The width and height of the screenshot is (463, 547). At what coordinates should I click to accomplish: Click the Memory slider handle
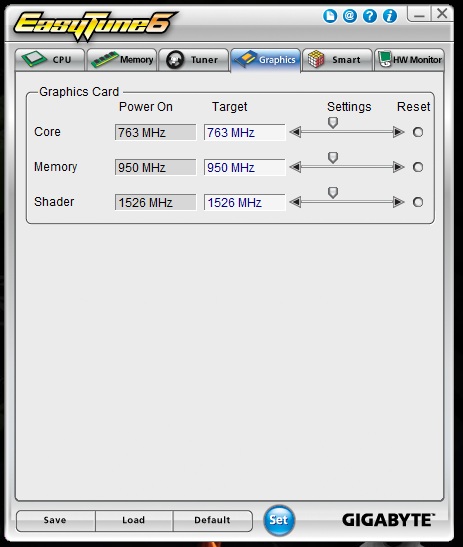tap(333, 157)
